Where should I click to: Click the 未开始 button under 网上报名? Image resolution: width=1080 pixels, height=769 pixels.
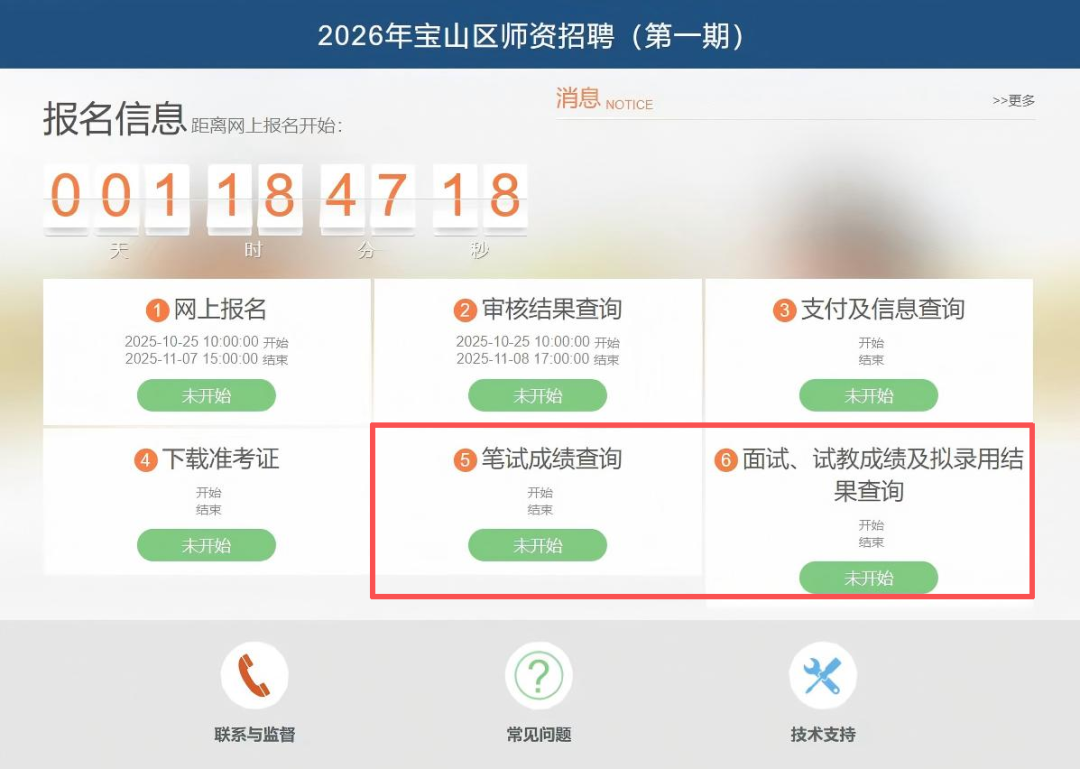[x=207, y=396]
